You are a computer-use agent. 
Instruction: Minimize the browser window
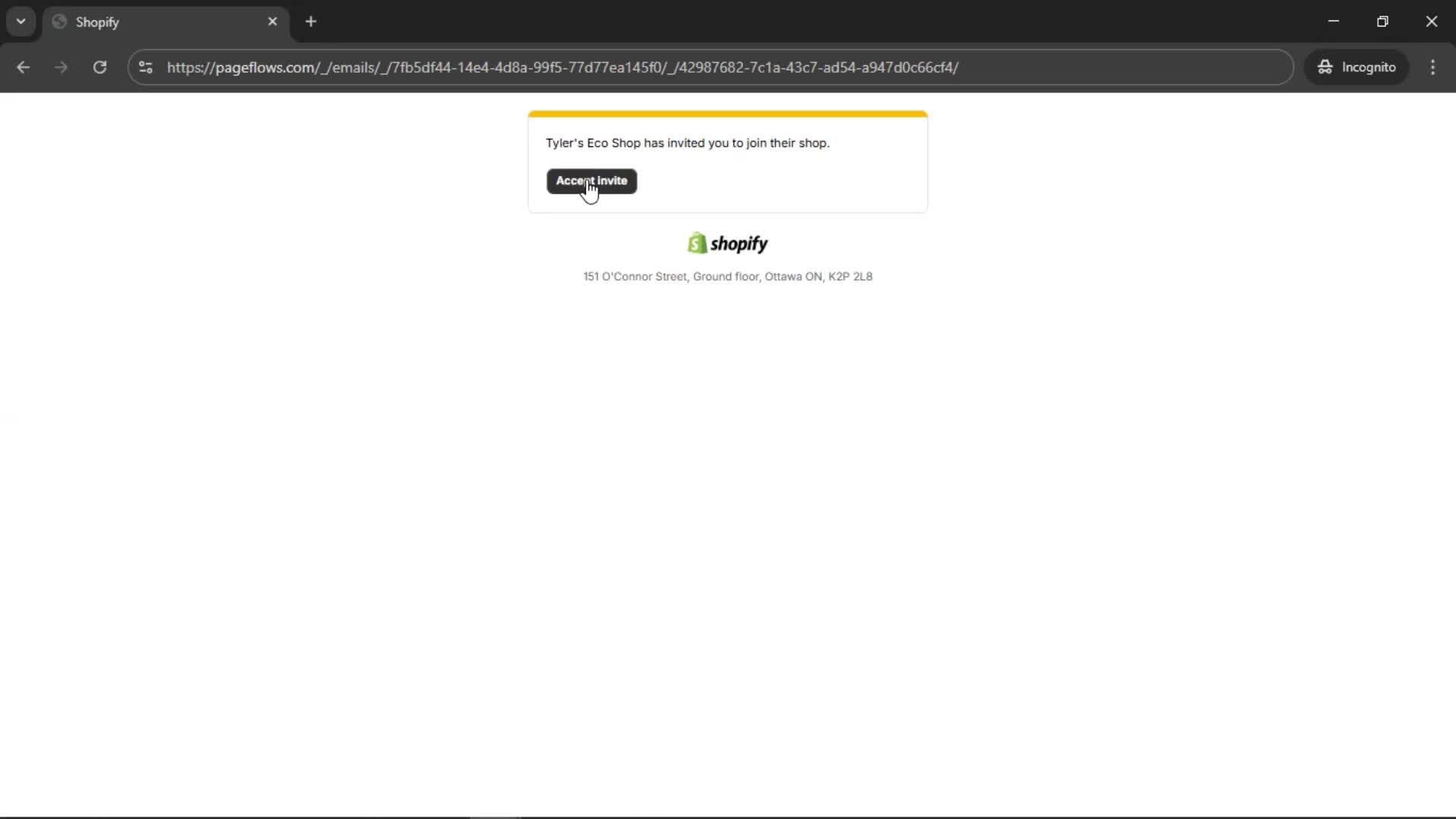pos(1333,22)
